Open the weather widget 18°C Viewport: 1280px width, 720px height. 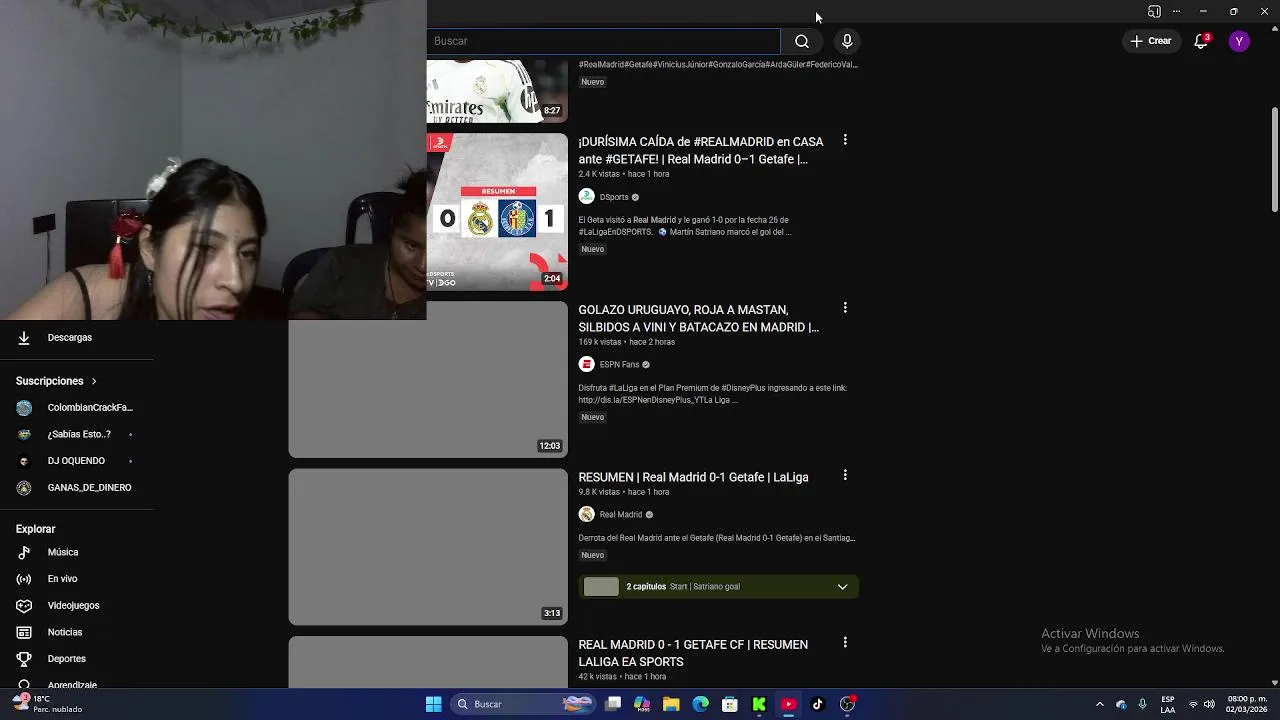(x=46, y=704)
